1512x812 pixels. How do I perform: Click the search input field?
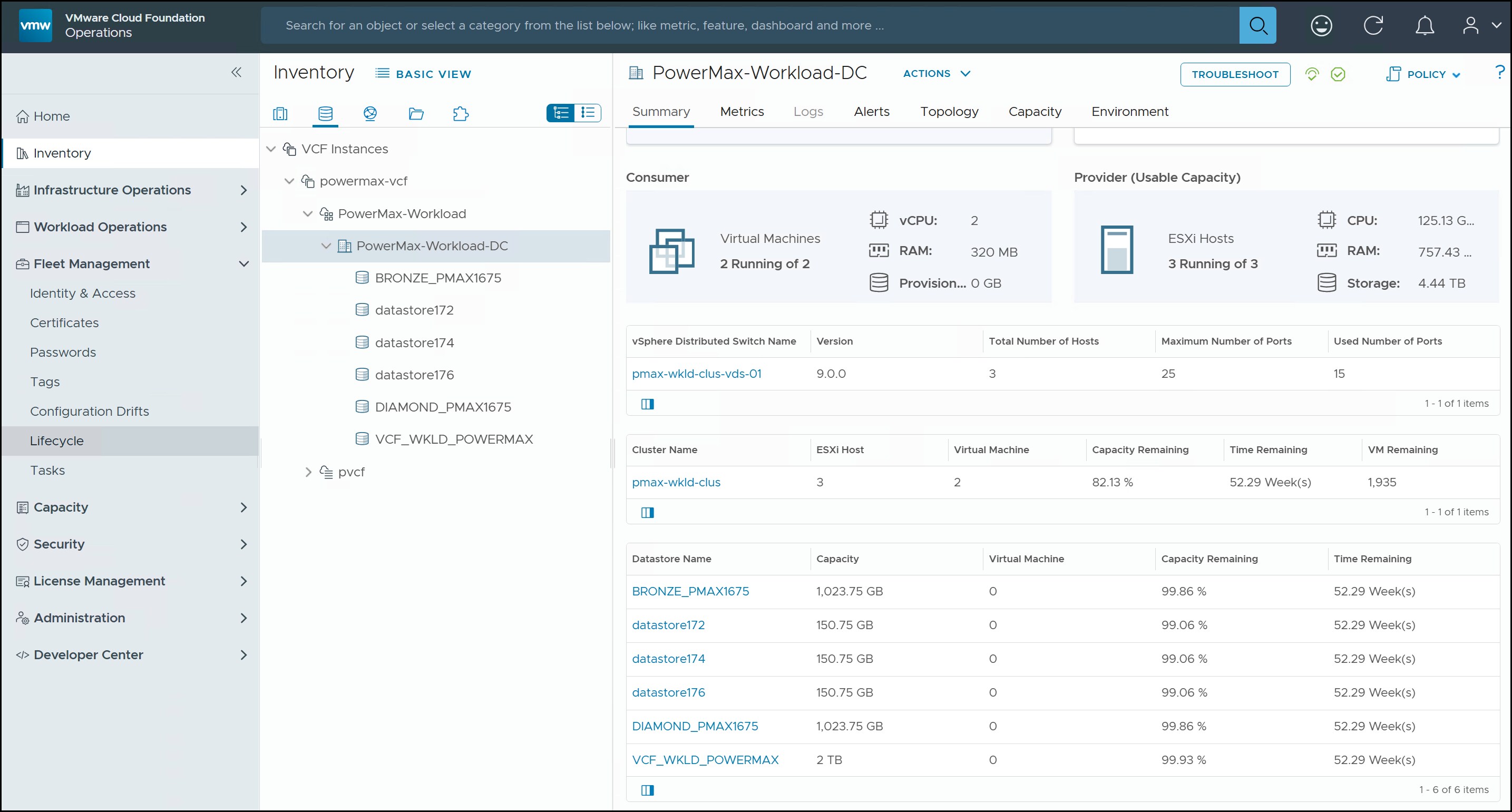(749, 25)
